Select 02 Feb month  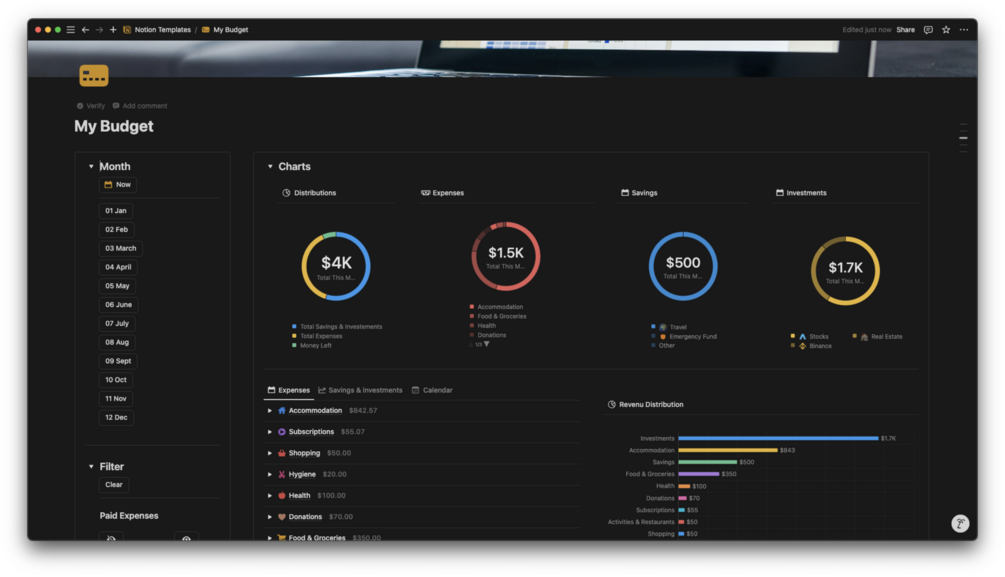point(117,230)
